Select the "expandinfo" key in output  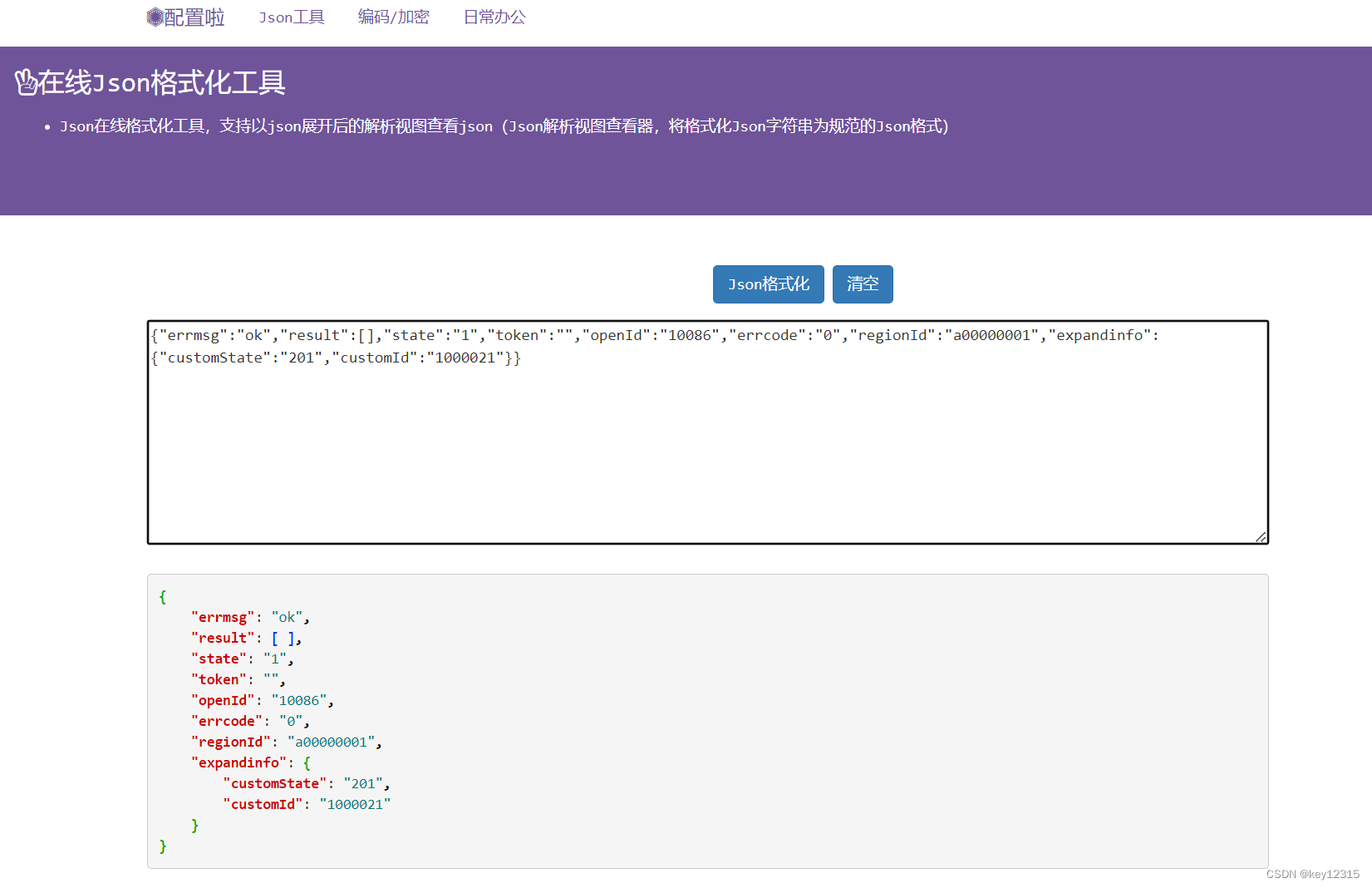coord(239,762)
